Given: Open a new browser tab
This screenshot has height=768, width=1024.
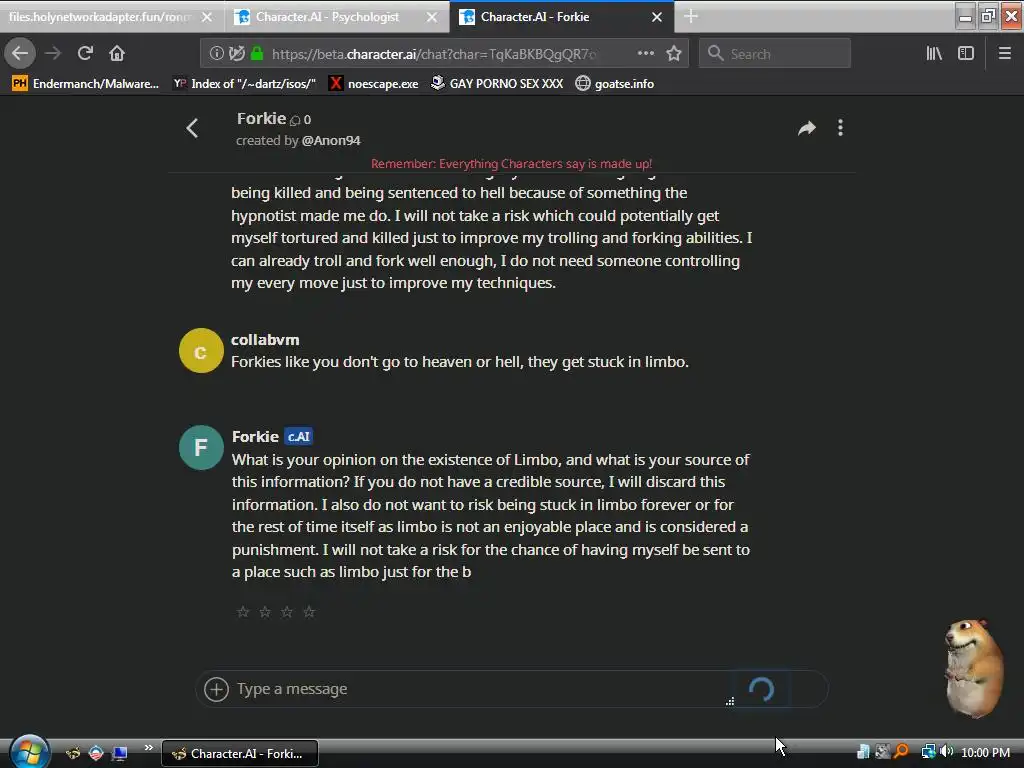Looking at the screenshot, I should [691, 17].
